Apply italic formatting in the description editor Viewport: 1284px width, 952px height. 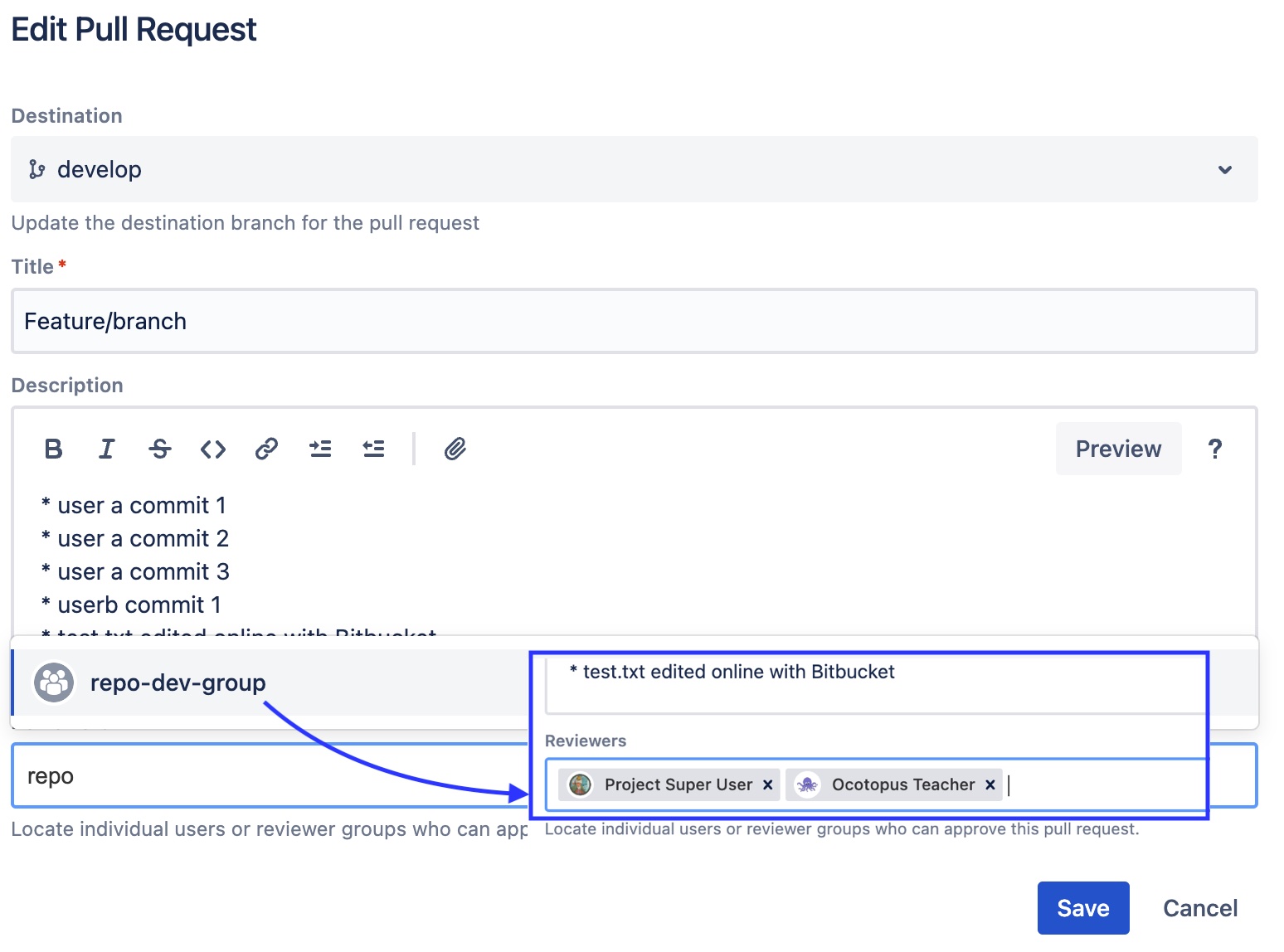click(x=106, y=449)
